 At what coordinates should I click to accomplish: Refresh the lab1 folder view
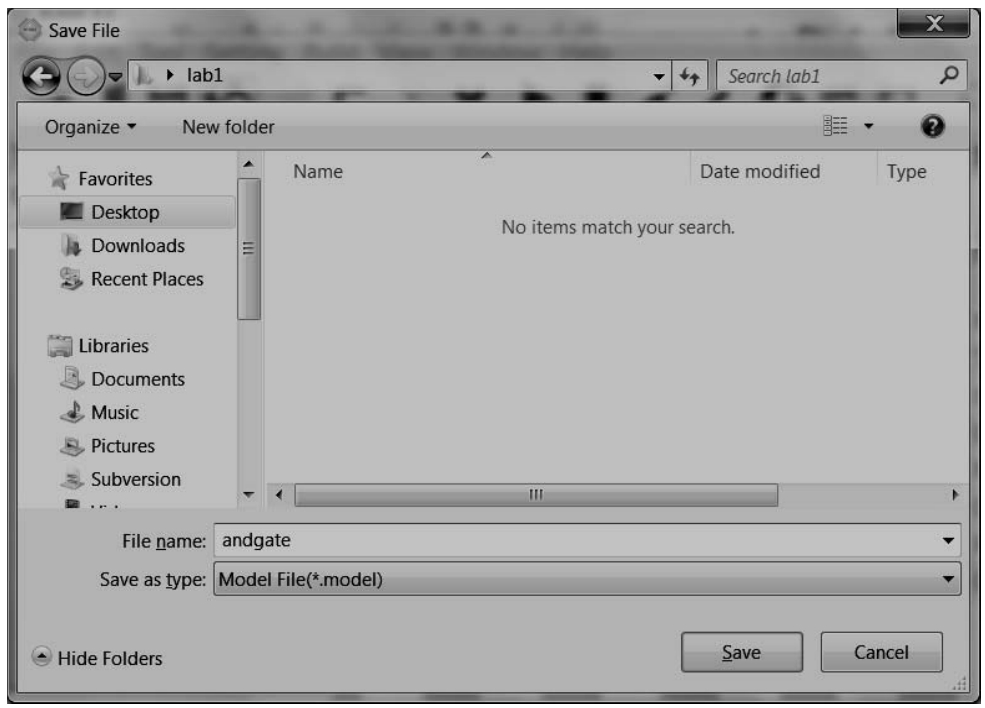click(690, 77)
